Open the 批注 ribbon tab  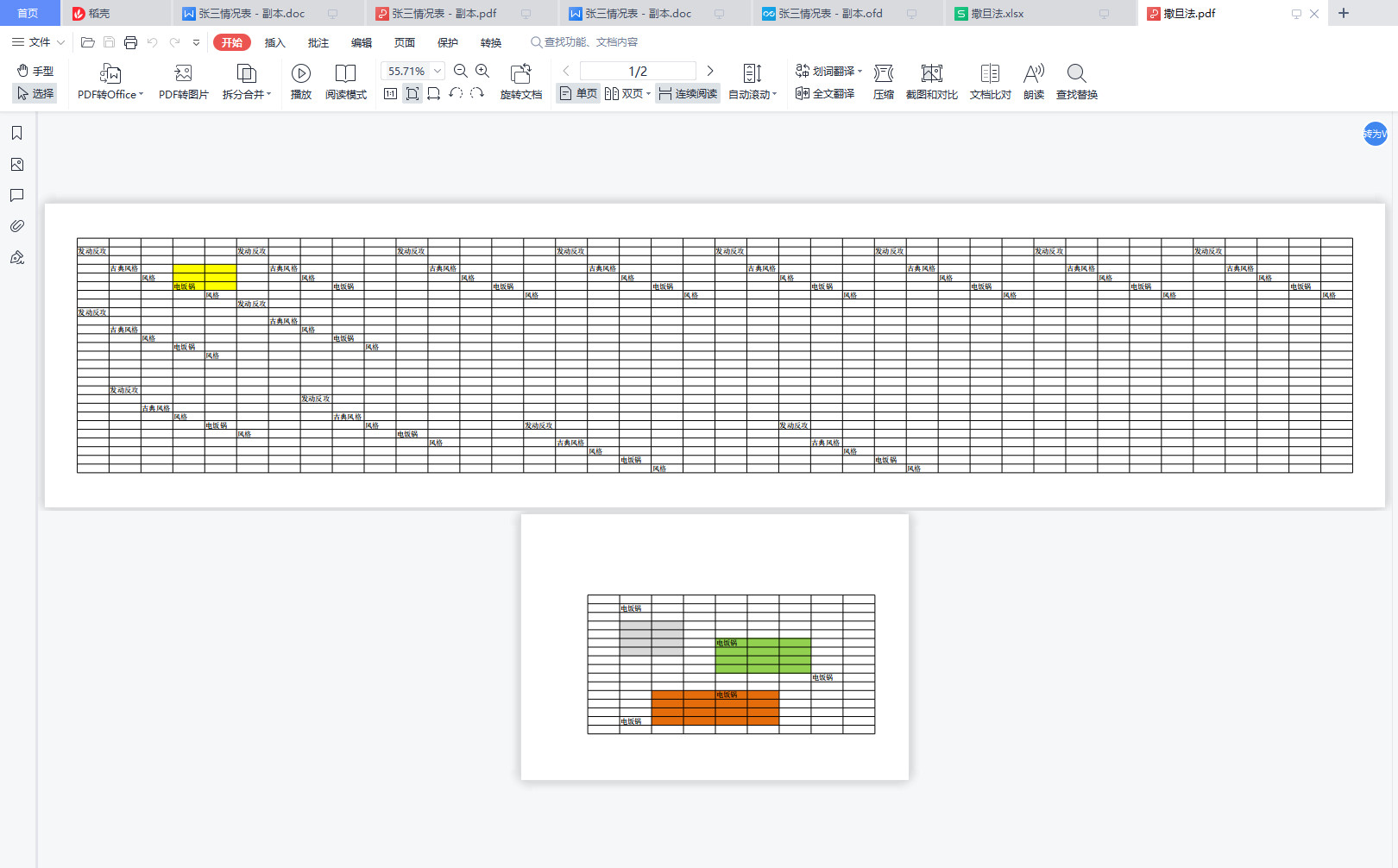pyautogui.click(x=318, y=42)
